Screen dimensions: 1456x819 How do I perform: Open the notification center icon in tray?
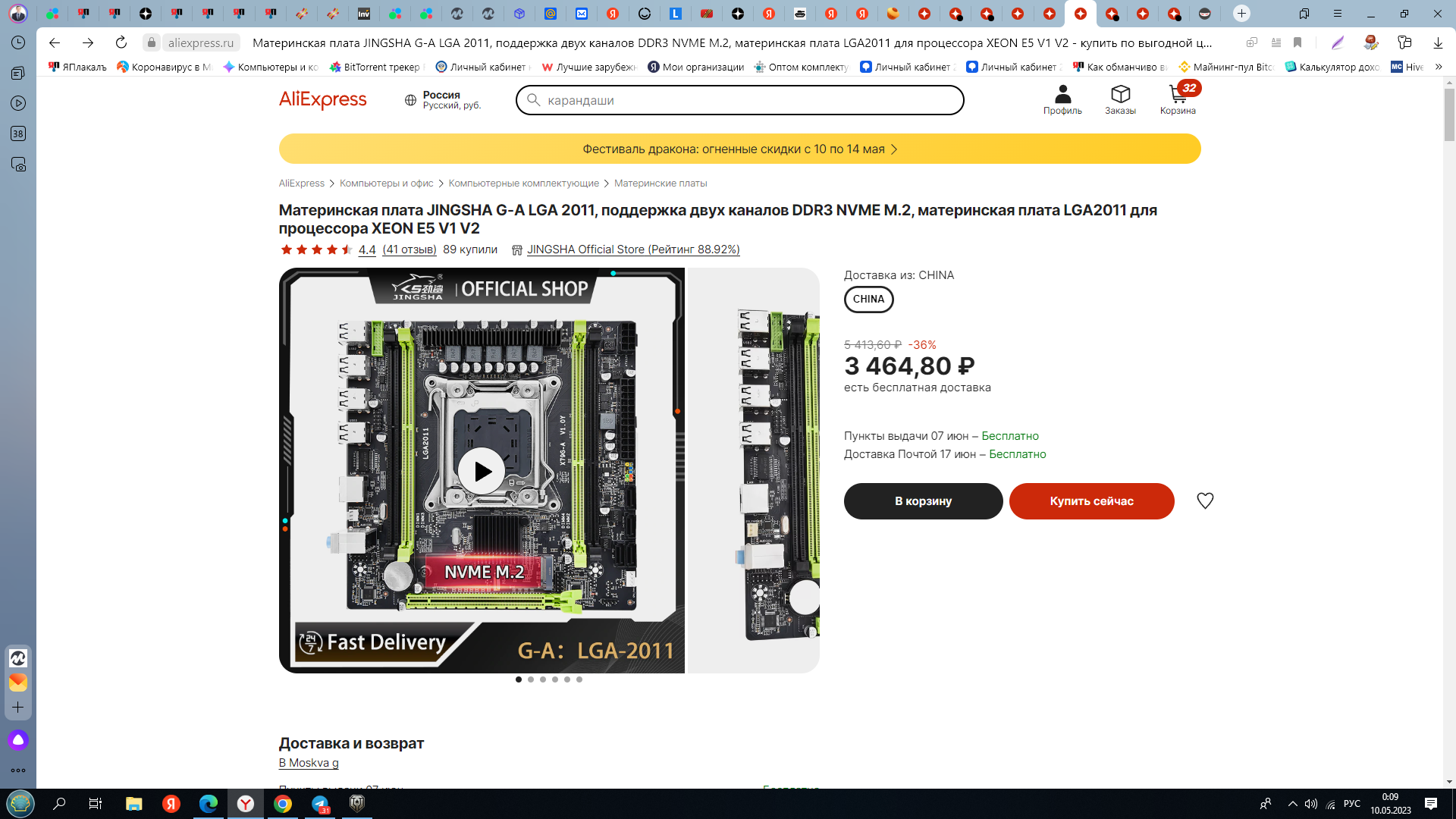tap(1431, 804)
